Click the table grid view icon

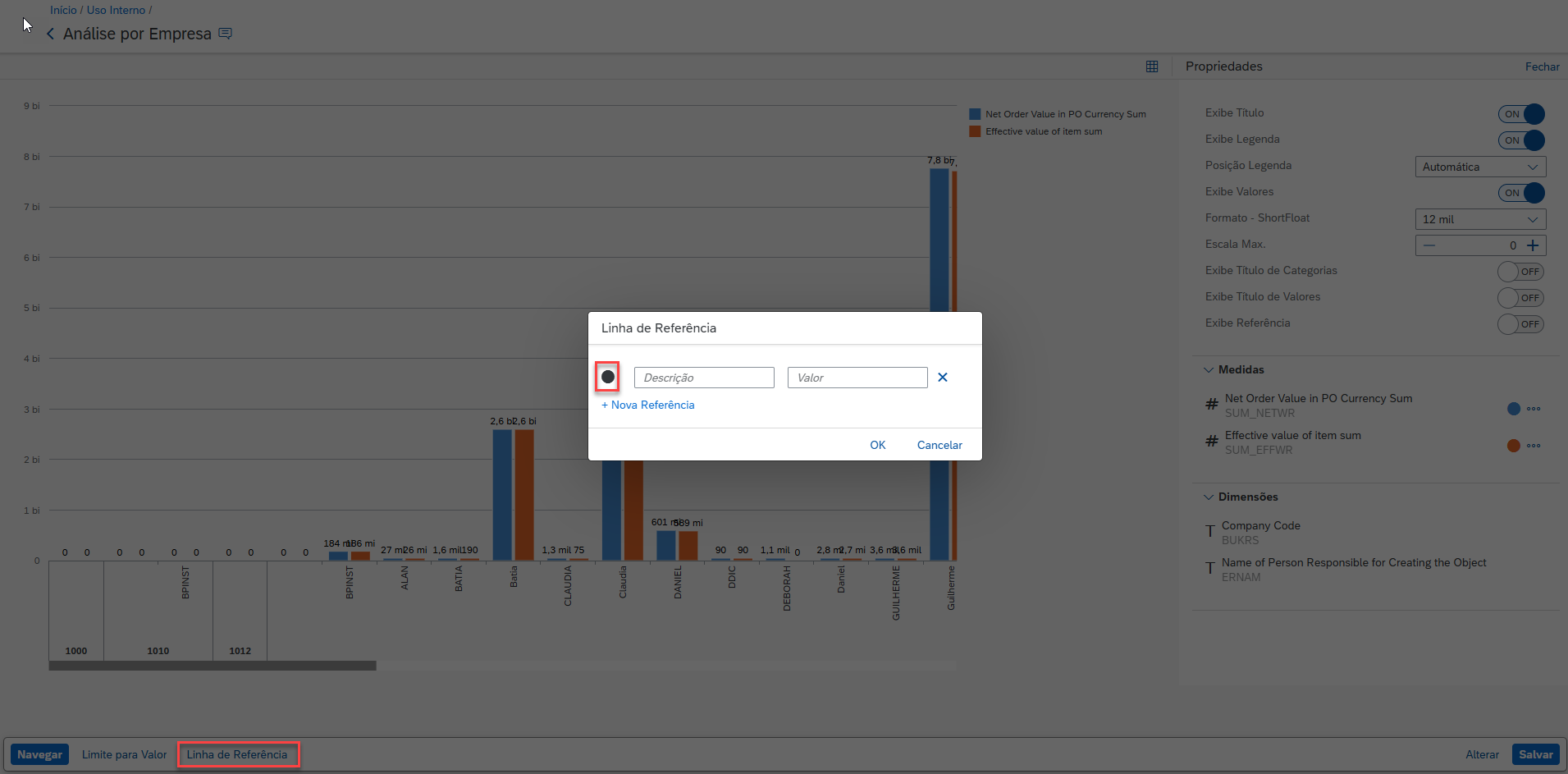pyautogui.click(x=1152, y=66)
